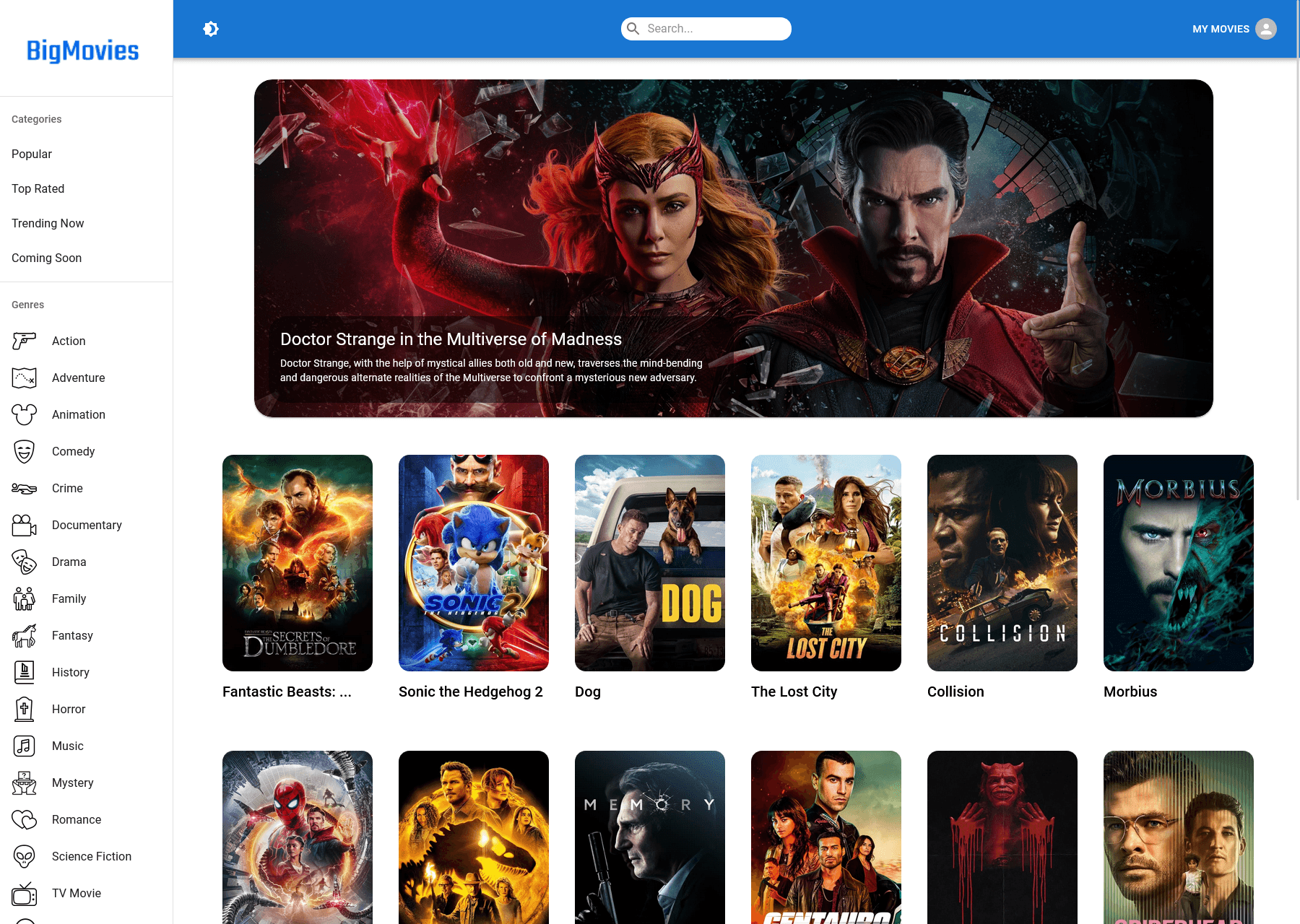
Task: Go to the BigMovies logo home
Action: (x=83, y=51)
